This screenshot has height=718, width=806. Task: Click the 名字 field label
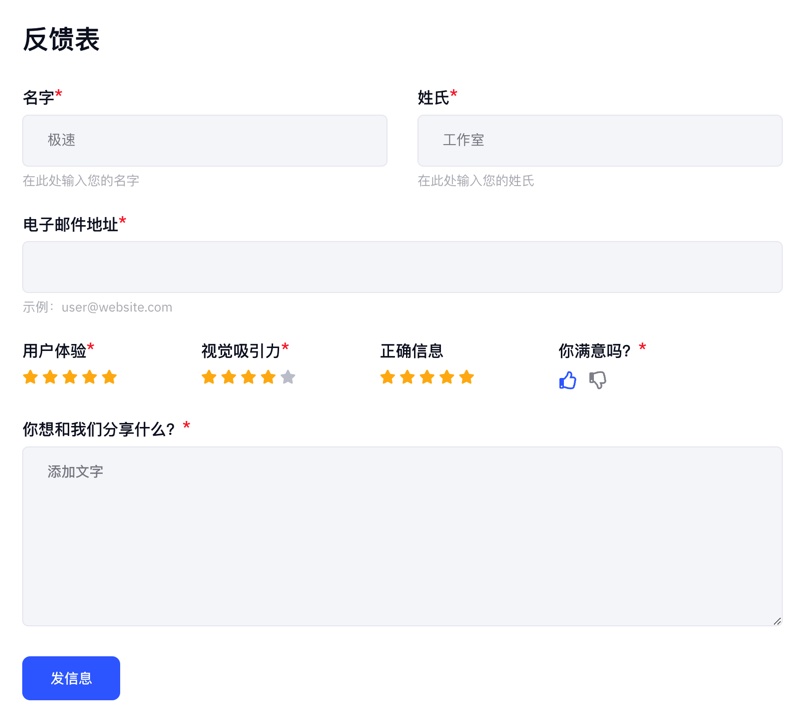click(x=39, y=97)
